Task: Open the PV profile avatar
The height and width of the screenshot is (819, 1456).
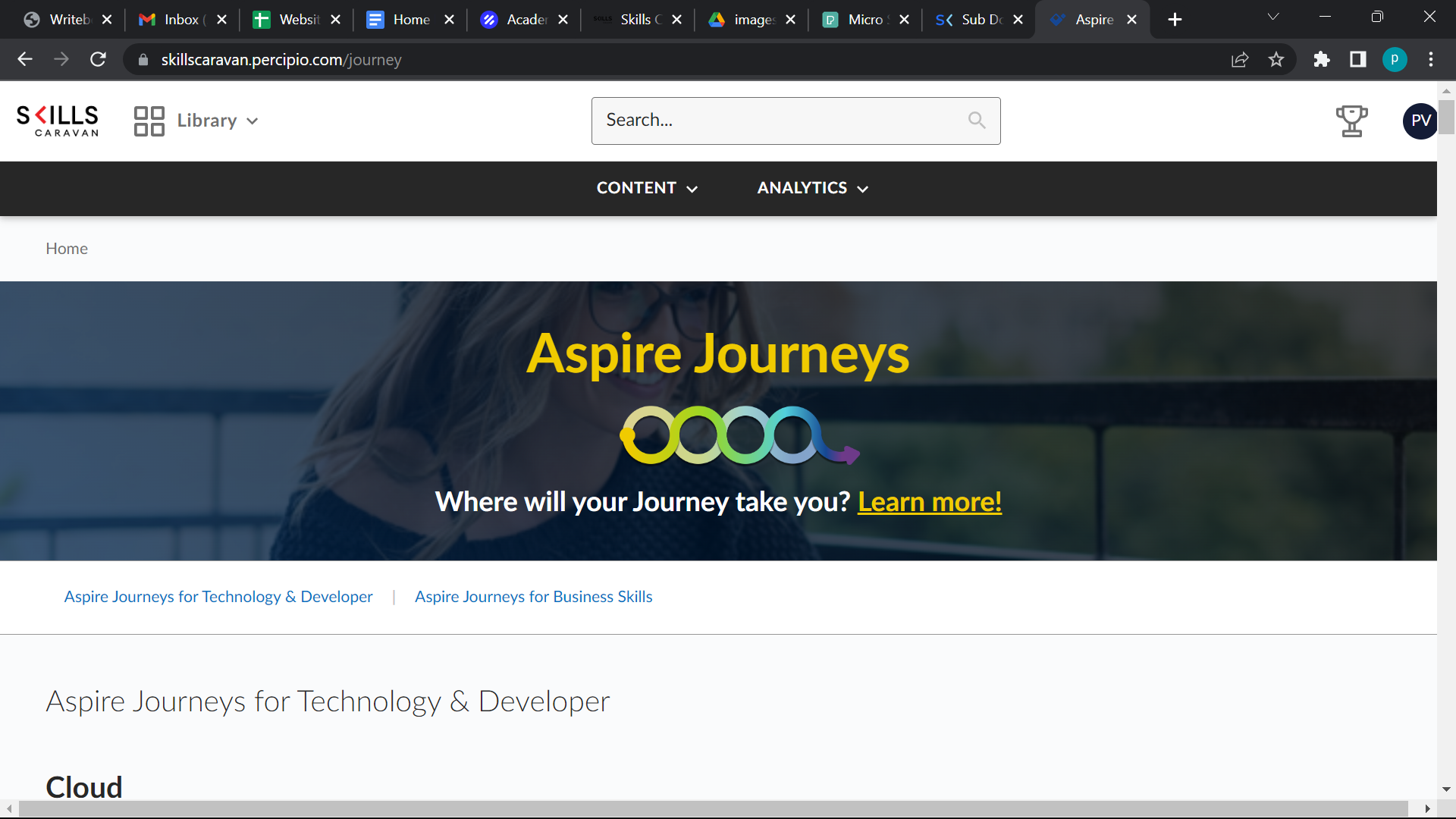Action: [1421, 120]
